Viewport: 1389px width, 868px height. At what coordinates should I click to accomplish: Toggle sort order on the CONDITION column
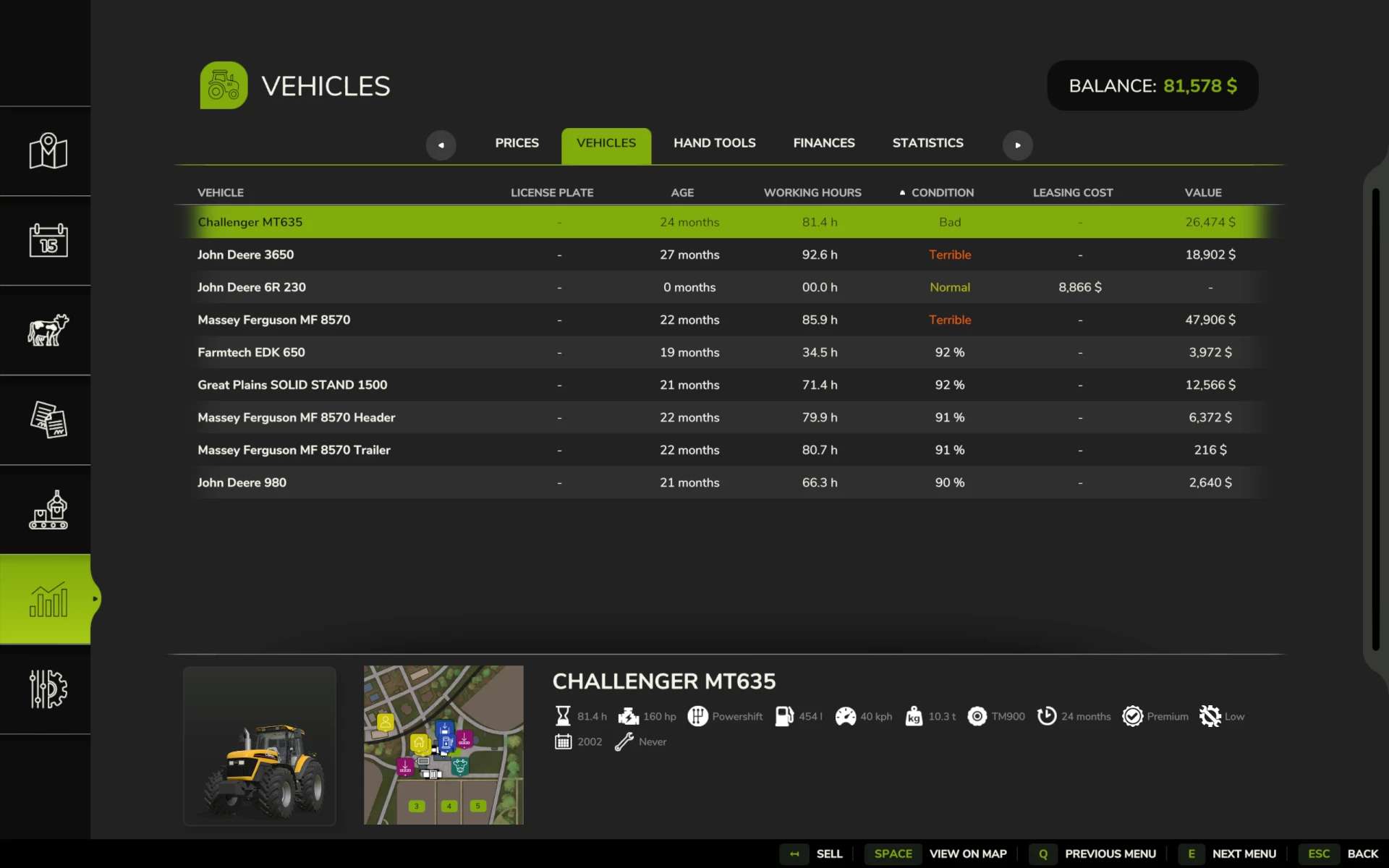click(x=942, y=192)
